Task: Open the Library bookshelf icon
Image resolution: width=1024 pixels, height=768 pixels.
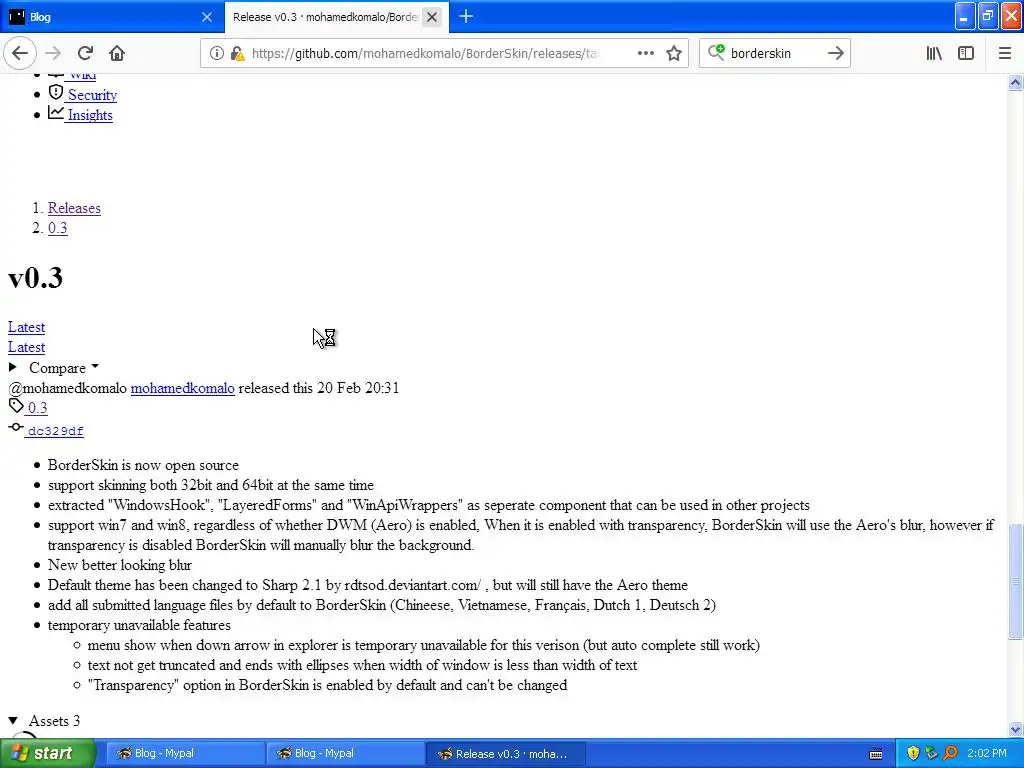Action: [934, 54]
